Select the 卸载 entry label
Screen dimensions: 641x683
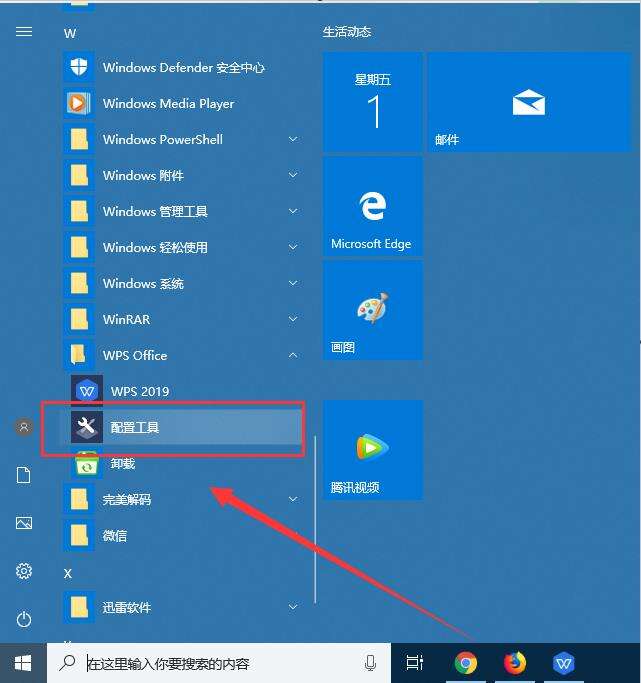coord(123,463)
